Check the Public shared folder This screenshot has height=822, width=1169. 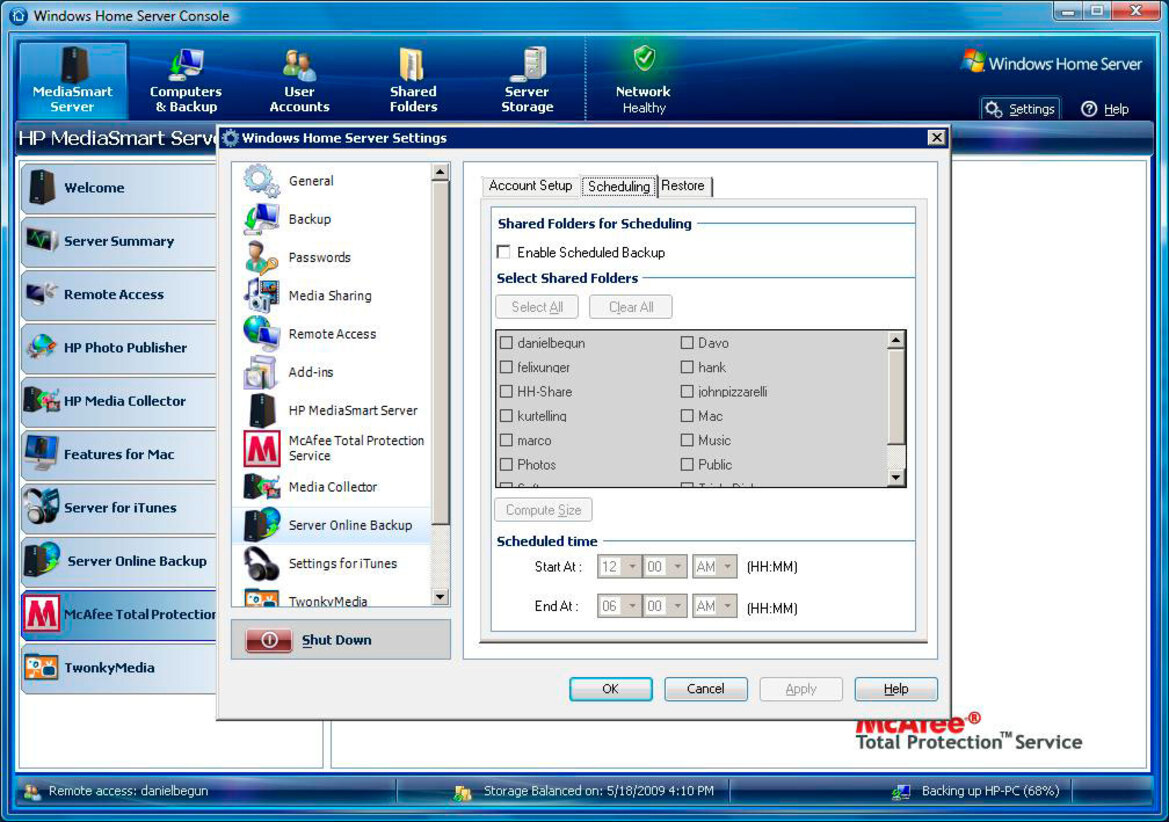(x=687, y=464)
